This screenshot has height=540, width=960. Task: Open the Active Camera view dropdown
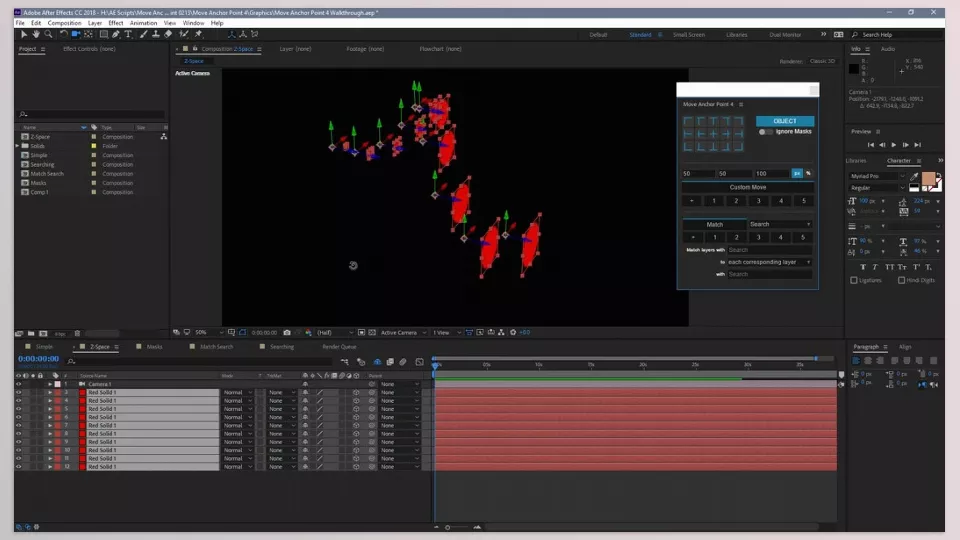coord(403,332)
